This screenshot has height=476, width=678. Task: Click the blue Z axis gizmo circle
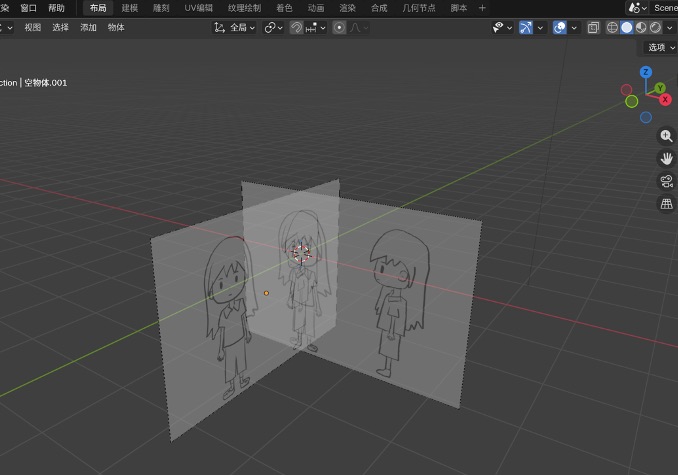646,72
